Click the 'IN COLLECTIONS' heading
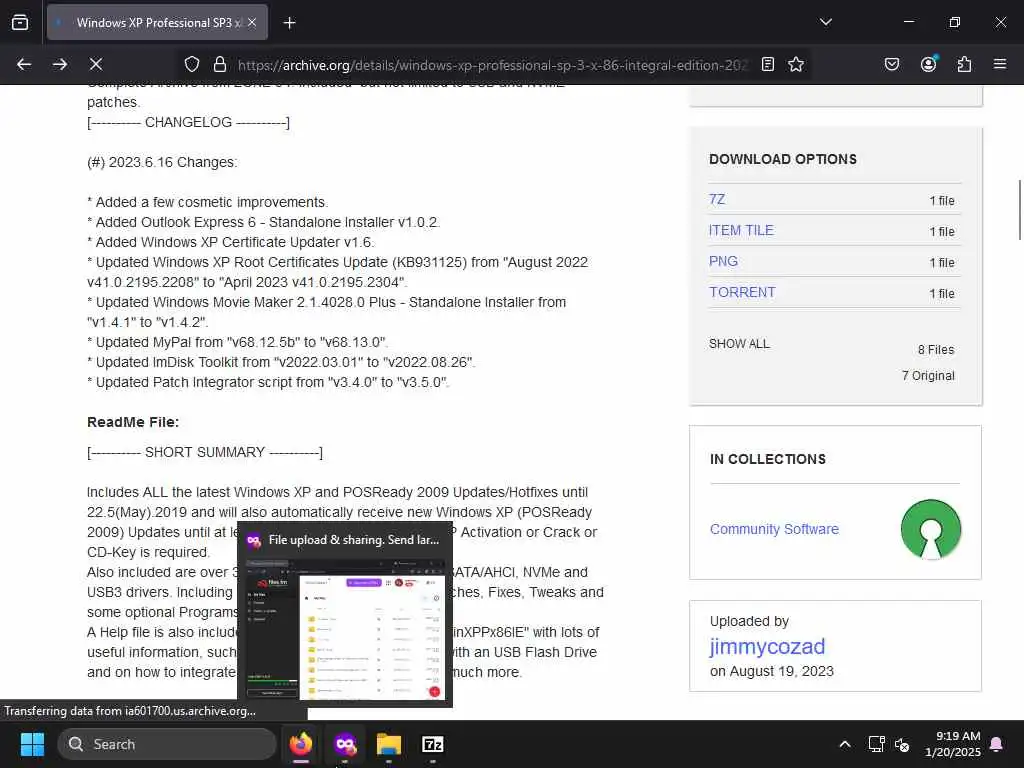The height and width of the screenshot is (768, 1024). click(x=768, y=459)
